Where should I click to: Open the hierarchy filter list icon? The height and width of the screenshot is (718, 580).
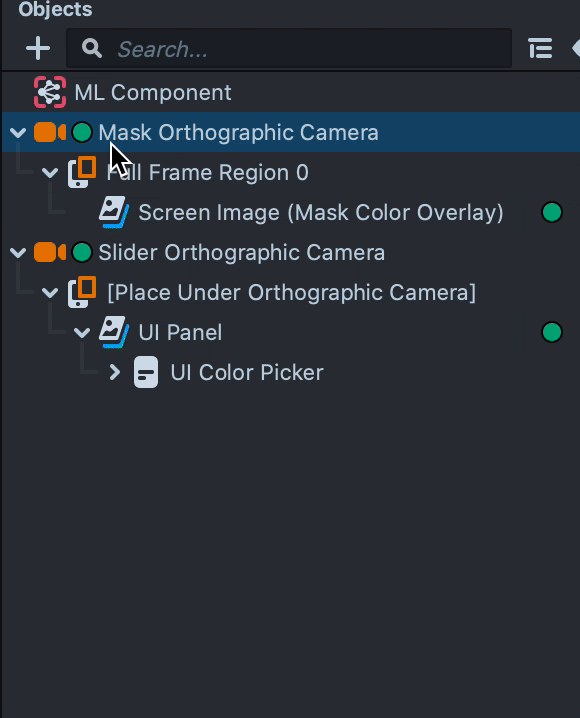click(541, 48)
